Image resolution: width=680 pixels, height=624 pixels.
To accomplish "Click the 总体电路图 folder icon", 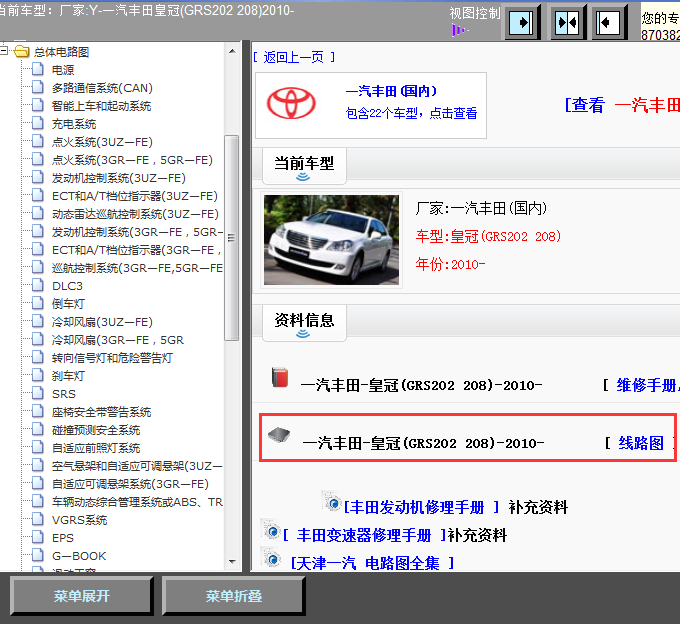I will (x=22, y=52).
